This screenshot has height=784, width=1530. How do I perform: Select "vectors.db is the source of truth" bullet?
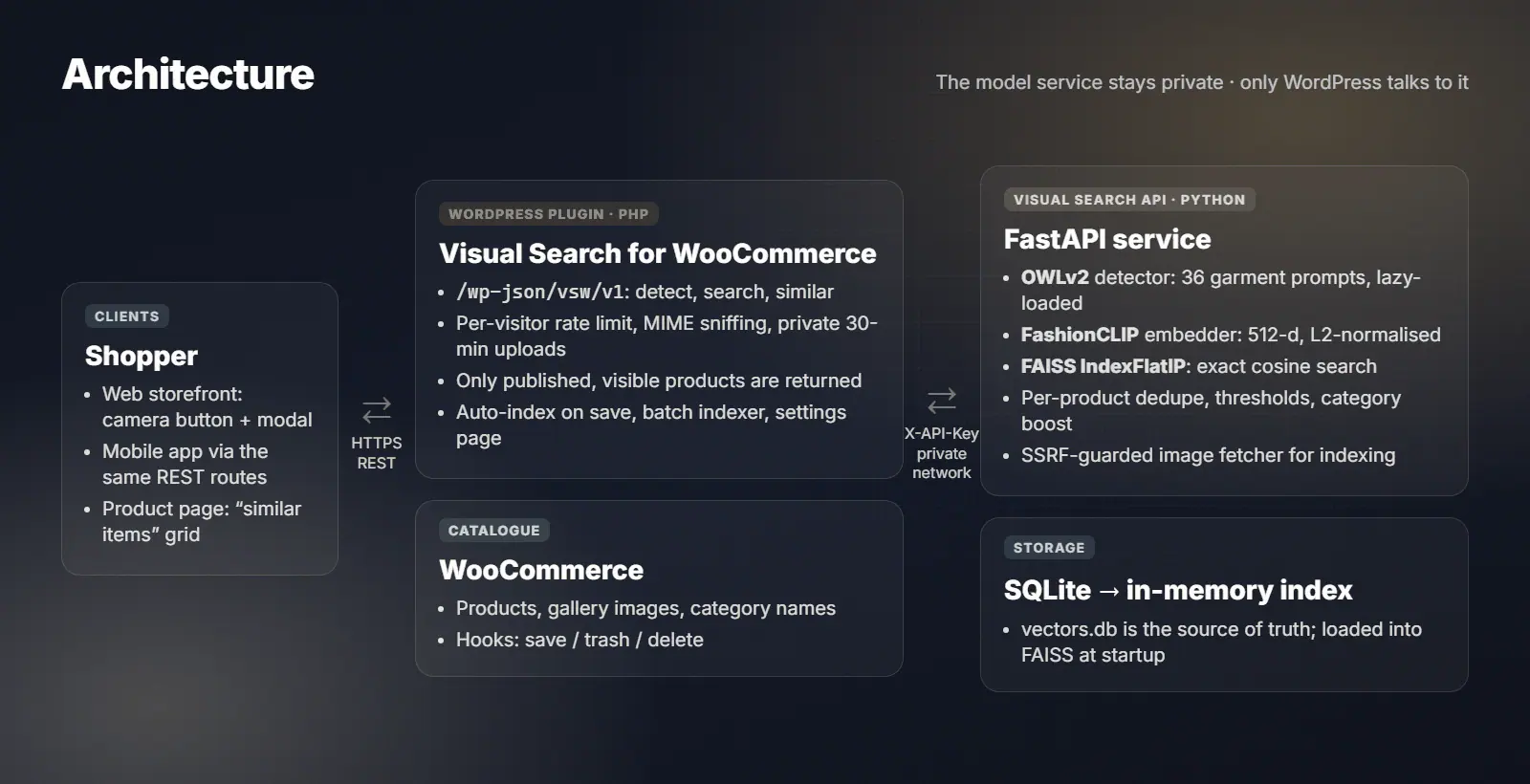point(1221,642)
